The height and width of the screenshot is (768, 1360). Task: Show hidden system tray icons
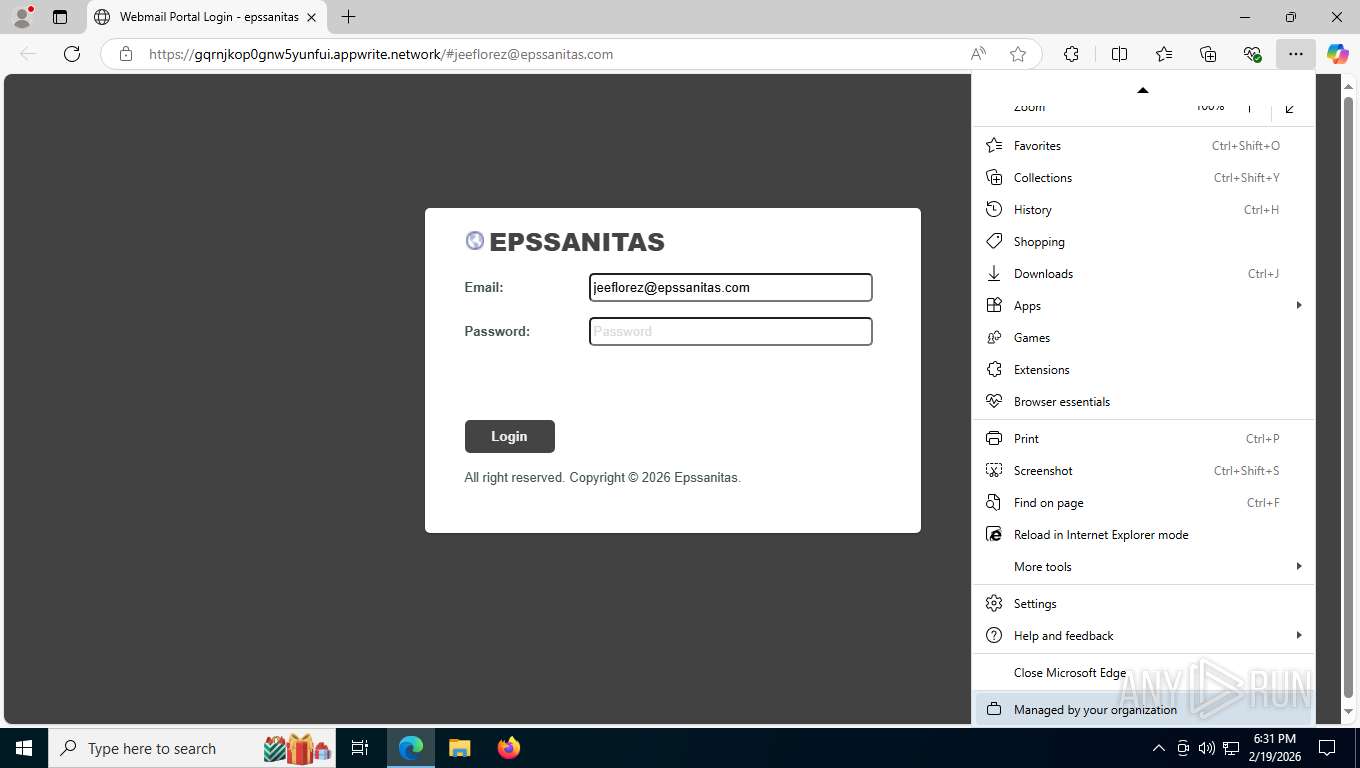(x=1159, y=748)
